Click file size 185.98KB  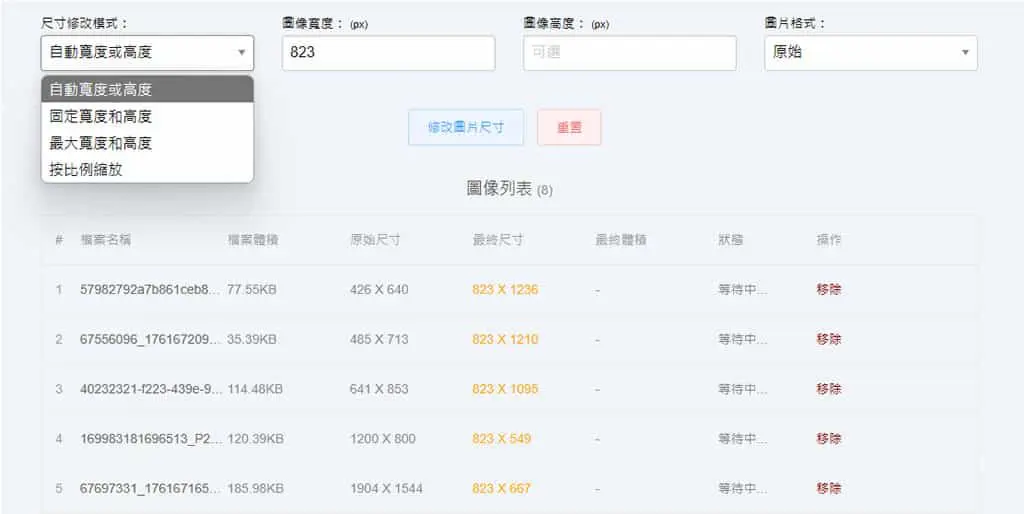pos(255,488)
